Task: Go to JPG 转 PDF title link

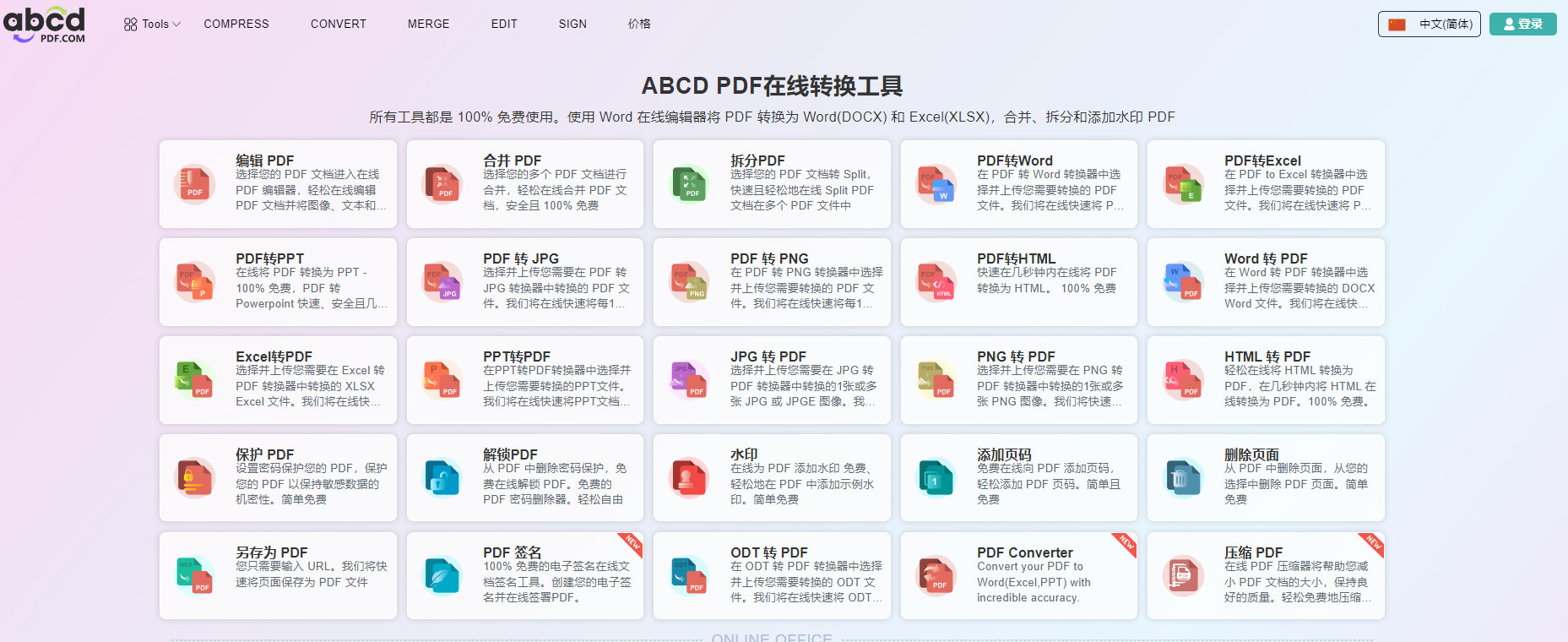Action: click(768, 356)
